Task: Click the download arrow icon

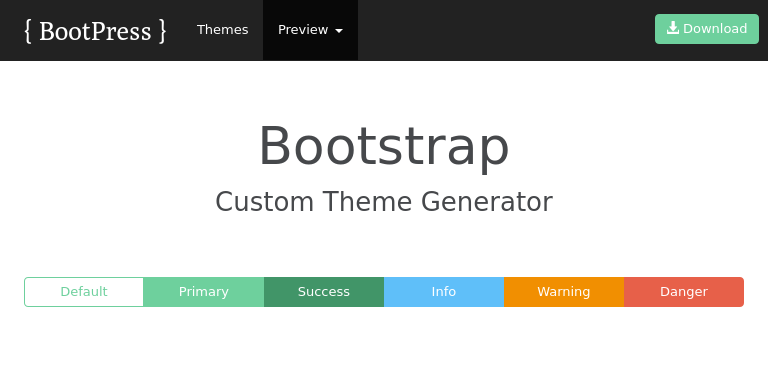Action: [x=673, y=28]
